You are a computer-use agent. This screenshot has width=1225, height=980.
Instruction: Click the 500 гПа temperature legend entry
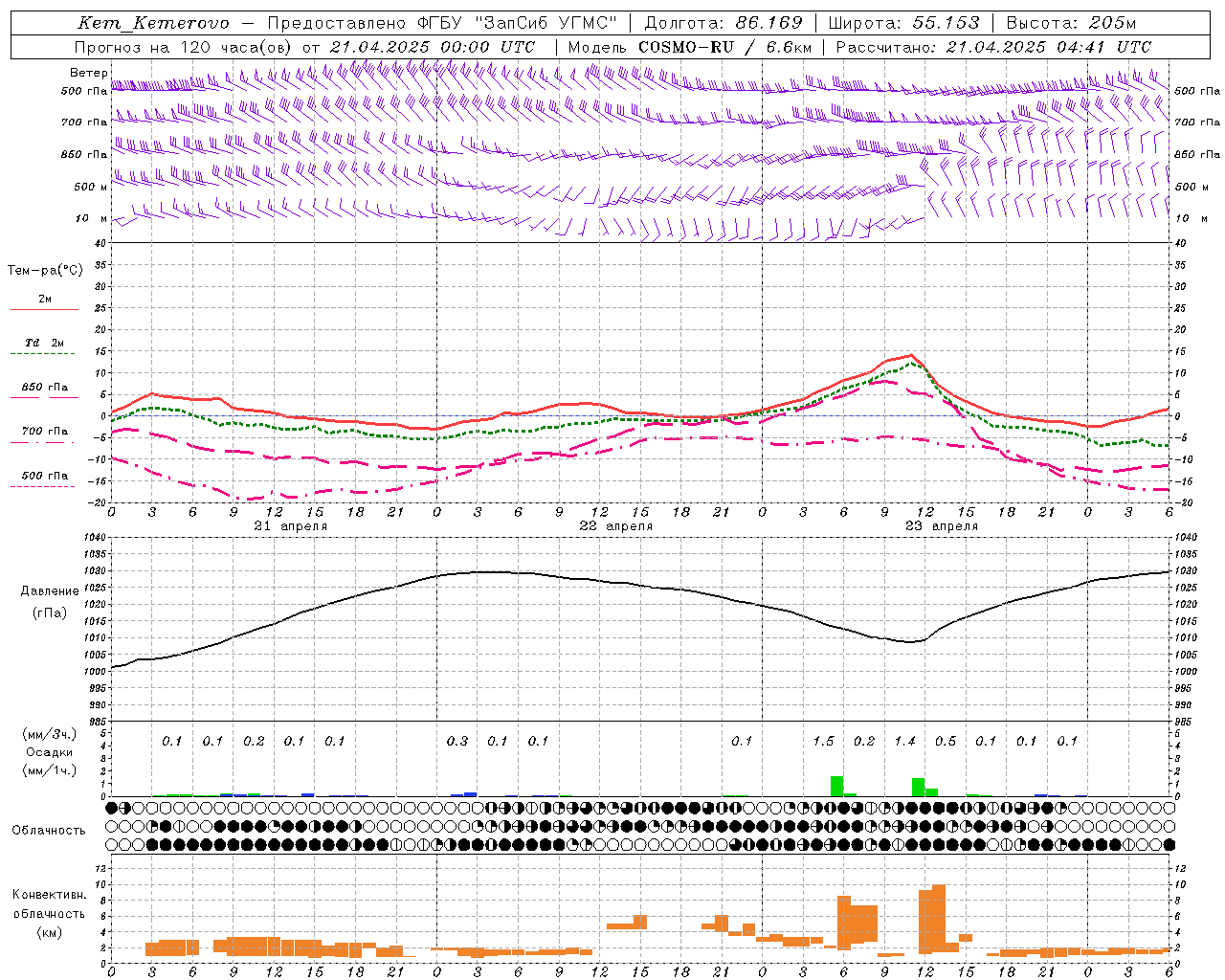pyautogui.click(x=44, y=476)
